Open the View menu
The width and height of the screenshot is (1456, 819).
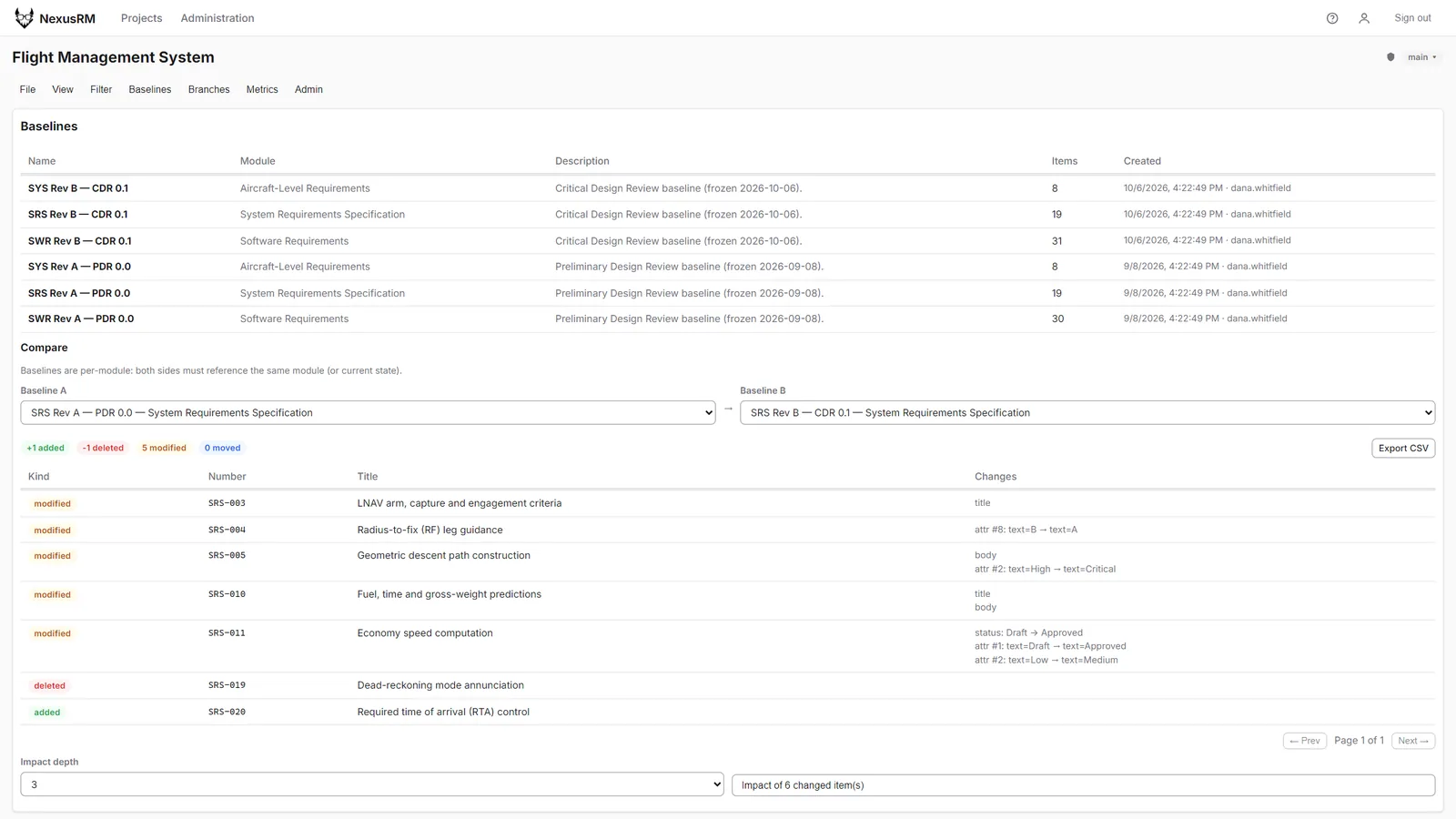(x=63, y=89)
